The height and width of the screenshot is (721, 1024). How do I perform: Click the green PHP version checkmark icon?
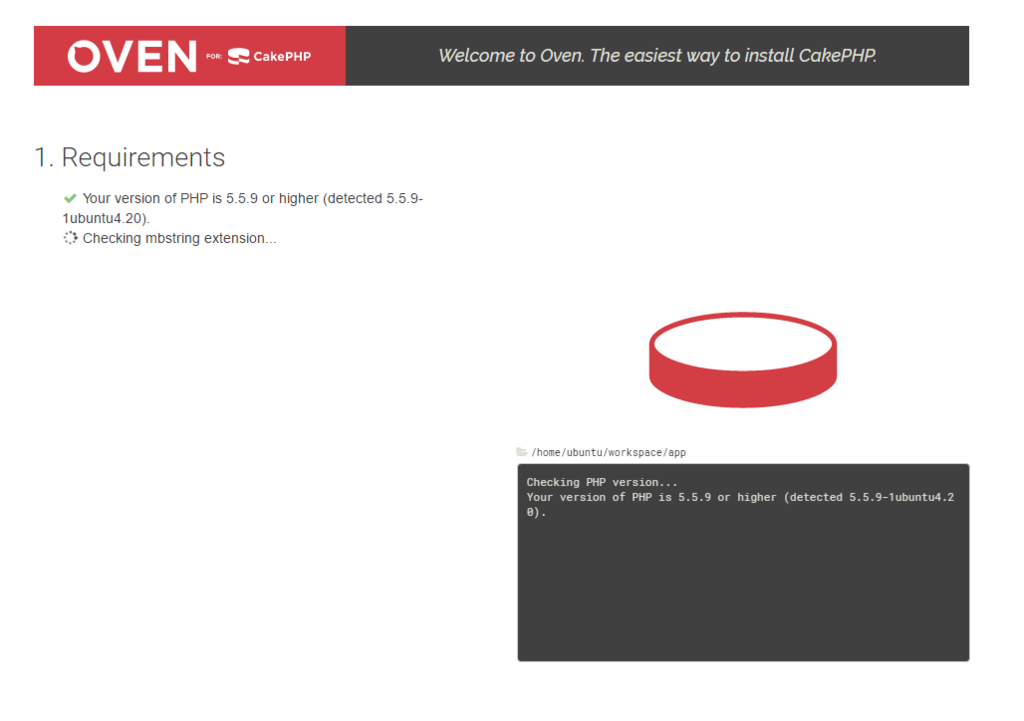click(x=70, y=198)
